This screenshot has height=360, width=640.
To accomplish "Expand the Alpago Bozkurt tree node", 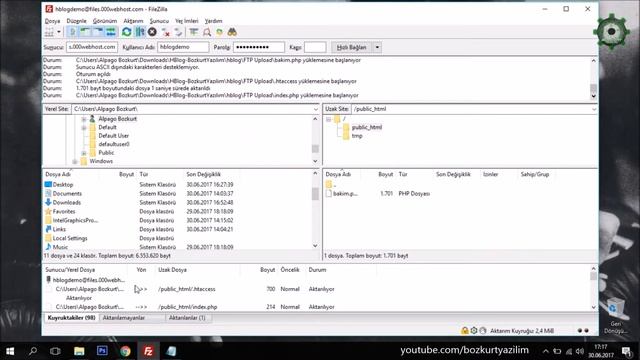I will [x=84, y=119].
